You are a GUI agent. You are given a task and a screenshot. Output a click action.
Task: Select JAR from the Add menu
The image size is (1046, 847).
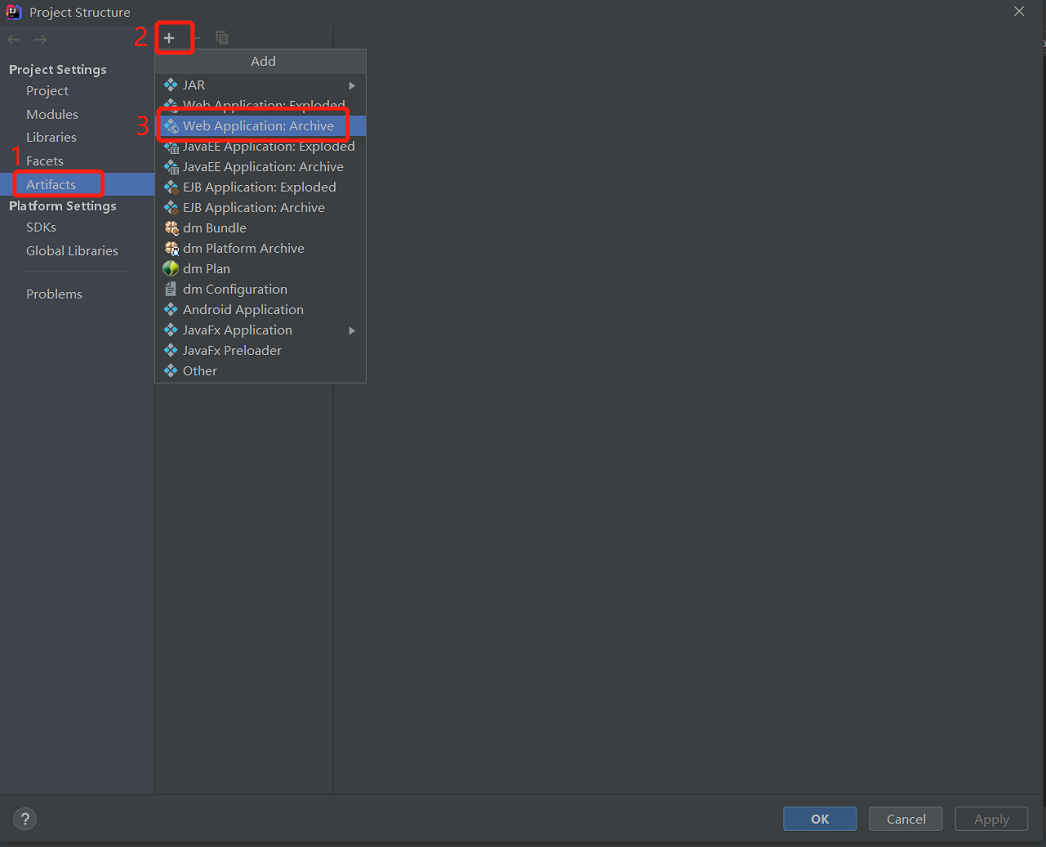point(260,85)
